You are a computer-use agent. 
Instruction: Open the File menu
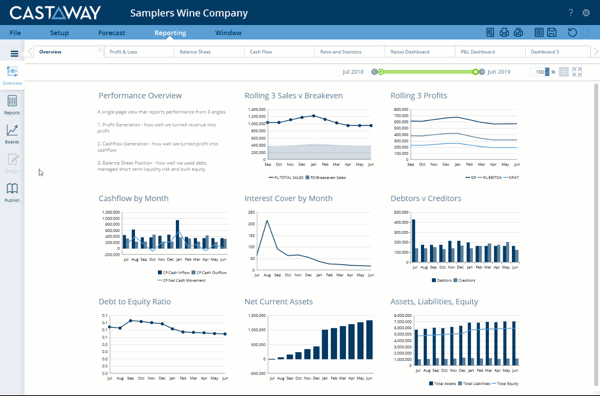(15, 33)
